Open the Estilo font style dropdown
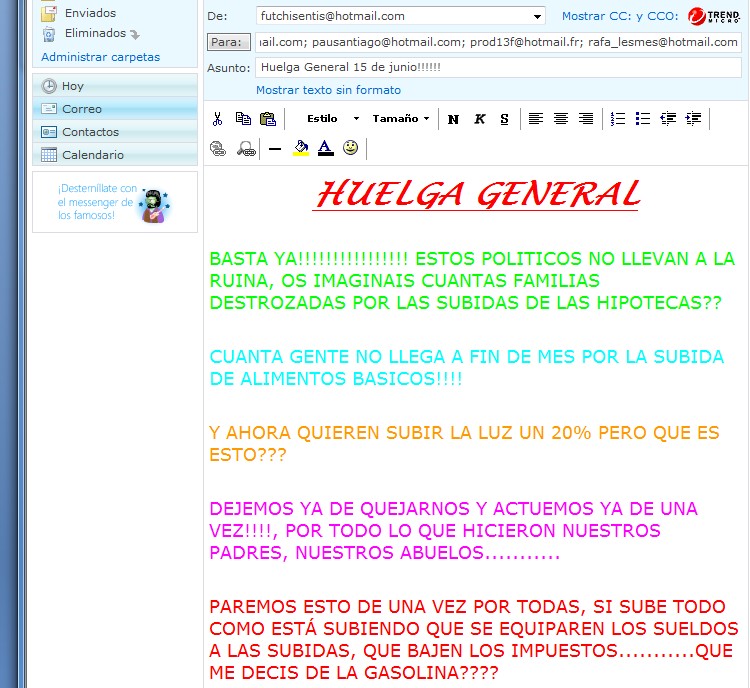This screenshot has width=750, height=688. point(332,118)
